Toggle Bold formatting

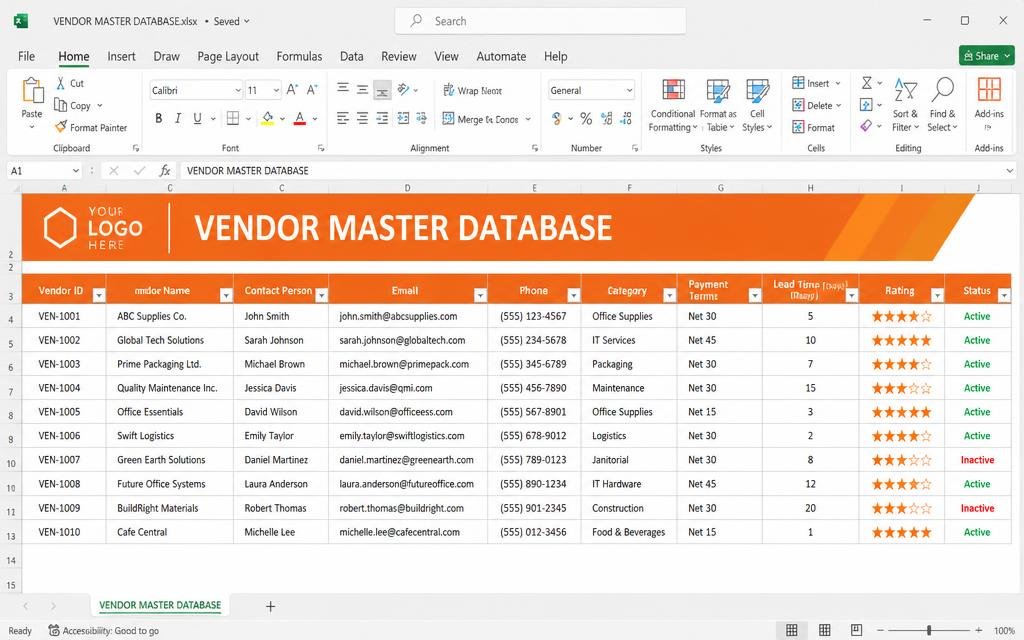point(159,118)
